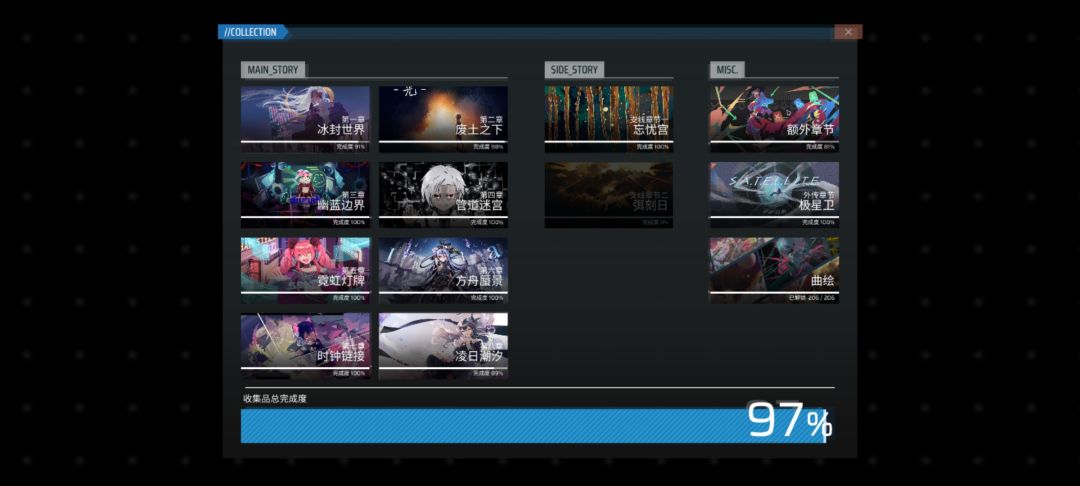Click the blue total completion progress bar
1080x486 pixels.
534,426
